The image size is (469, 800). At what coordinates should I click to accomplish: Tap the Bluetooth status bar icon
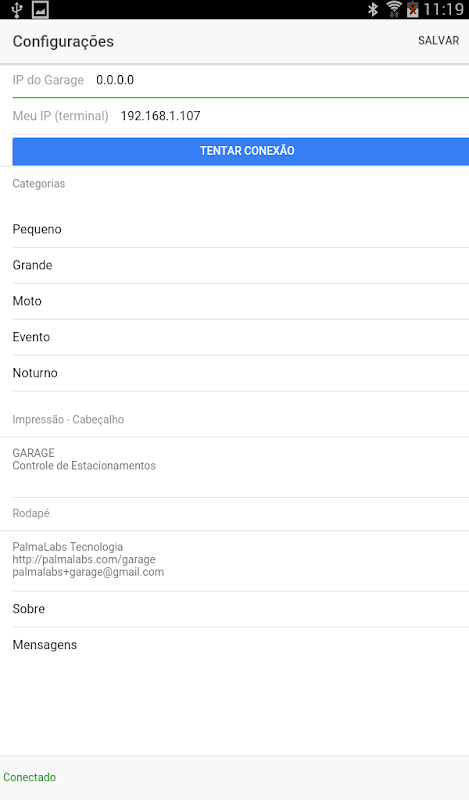(373, 9)
